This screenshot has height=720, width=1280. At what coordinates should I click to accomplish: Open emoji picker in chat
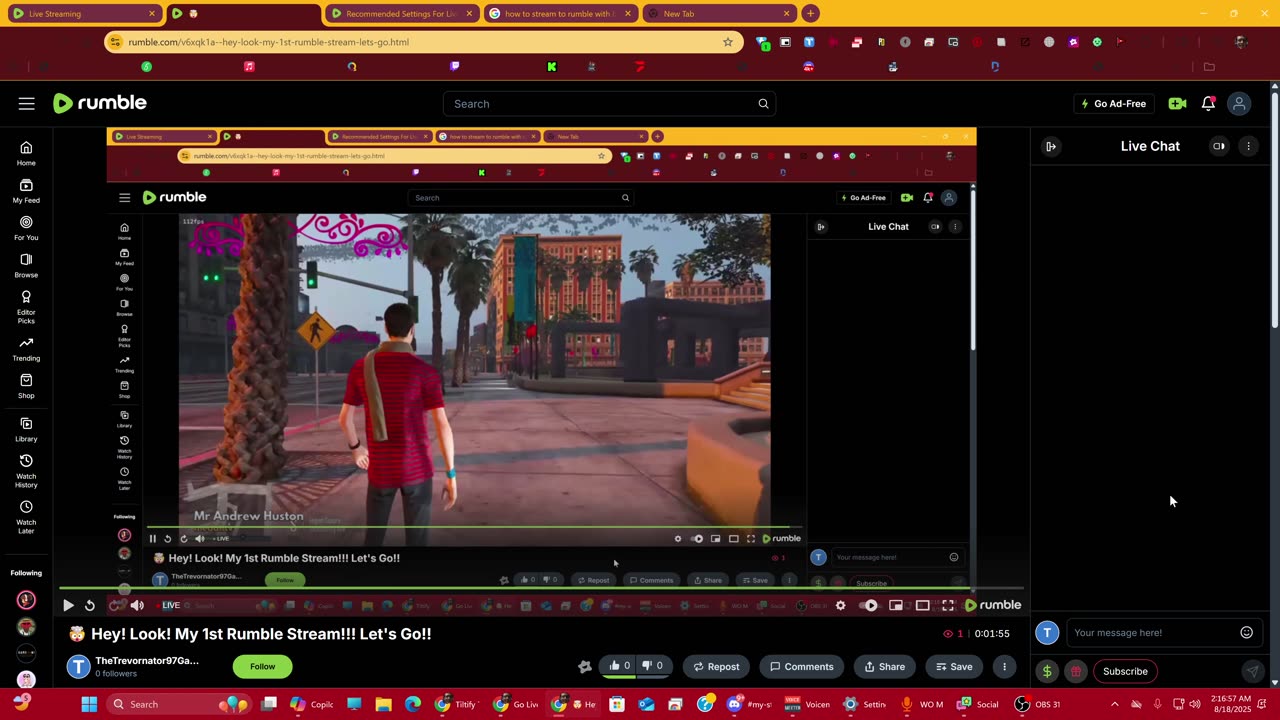click(1247, 632)
